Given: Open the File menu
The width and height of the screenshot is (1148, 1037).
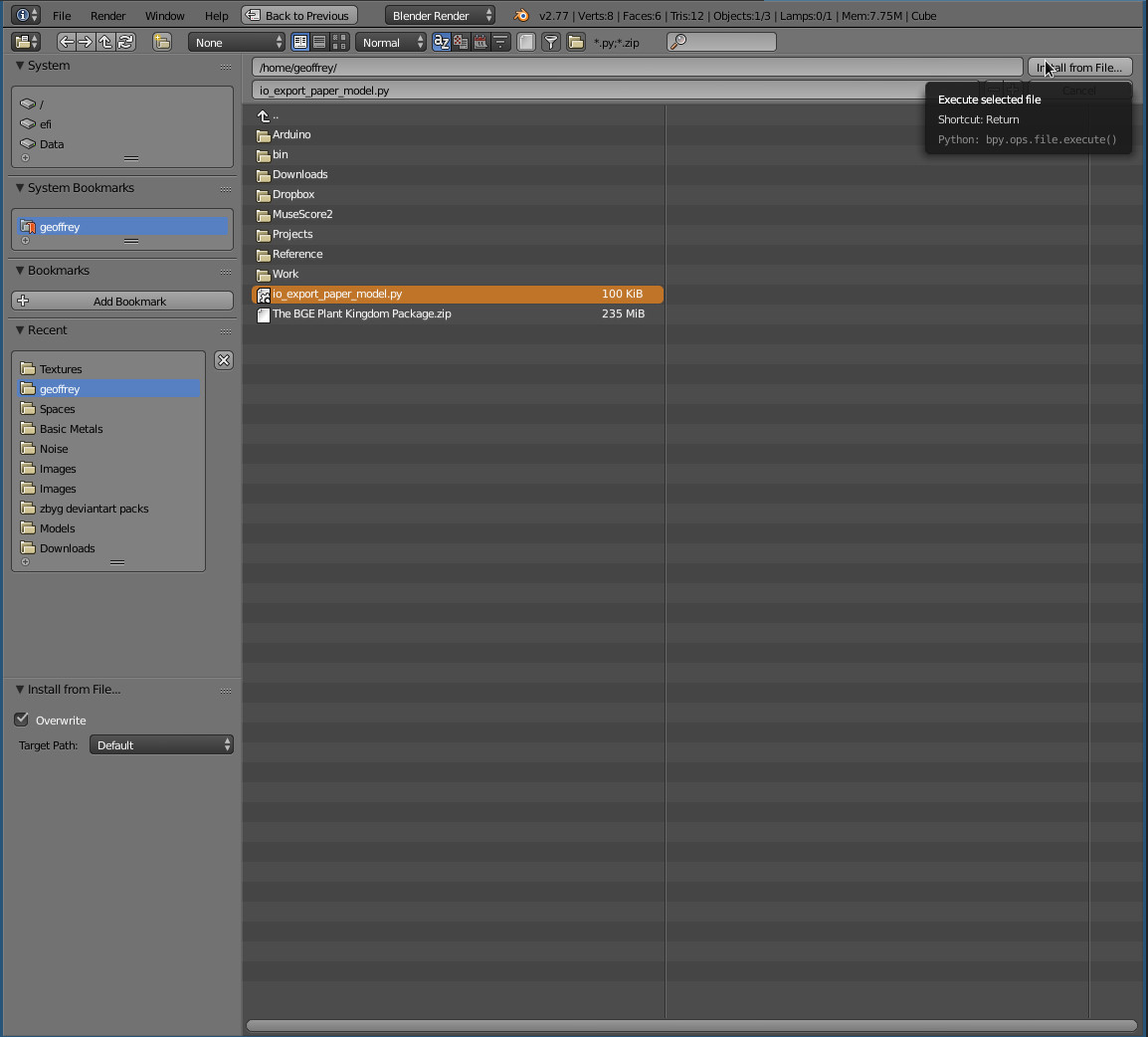Looking at the screenshot, I should (x=63, y=15).
